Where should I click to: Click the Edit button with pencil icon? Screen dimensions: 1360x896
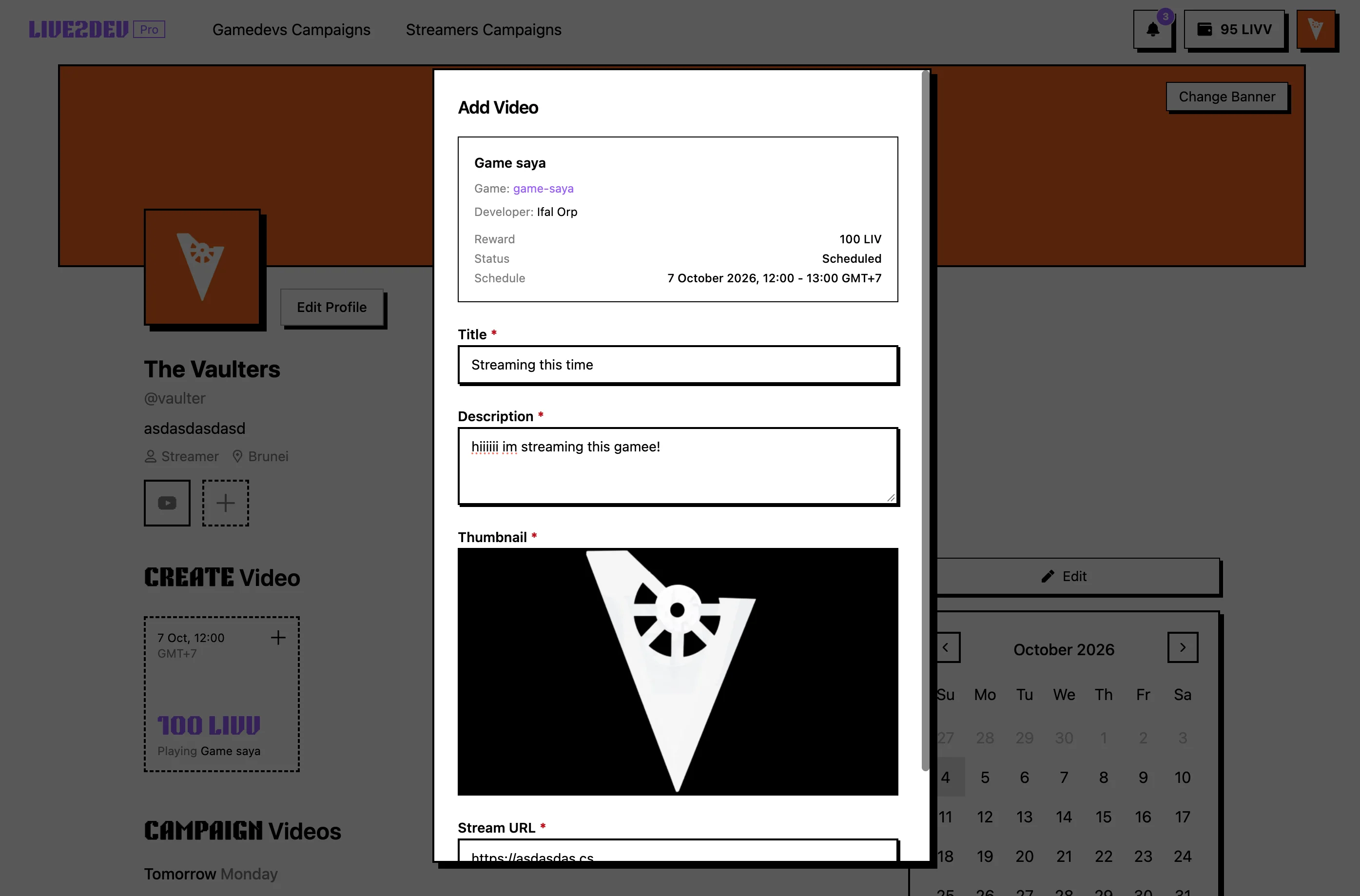1064,577
